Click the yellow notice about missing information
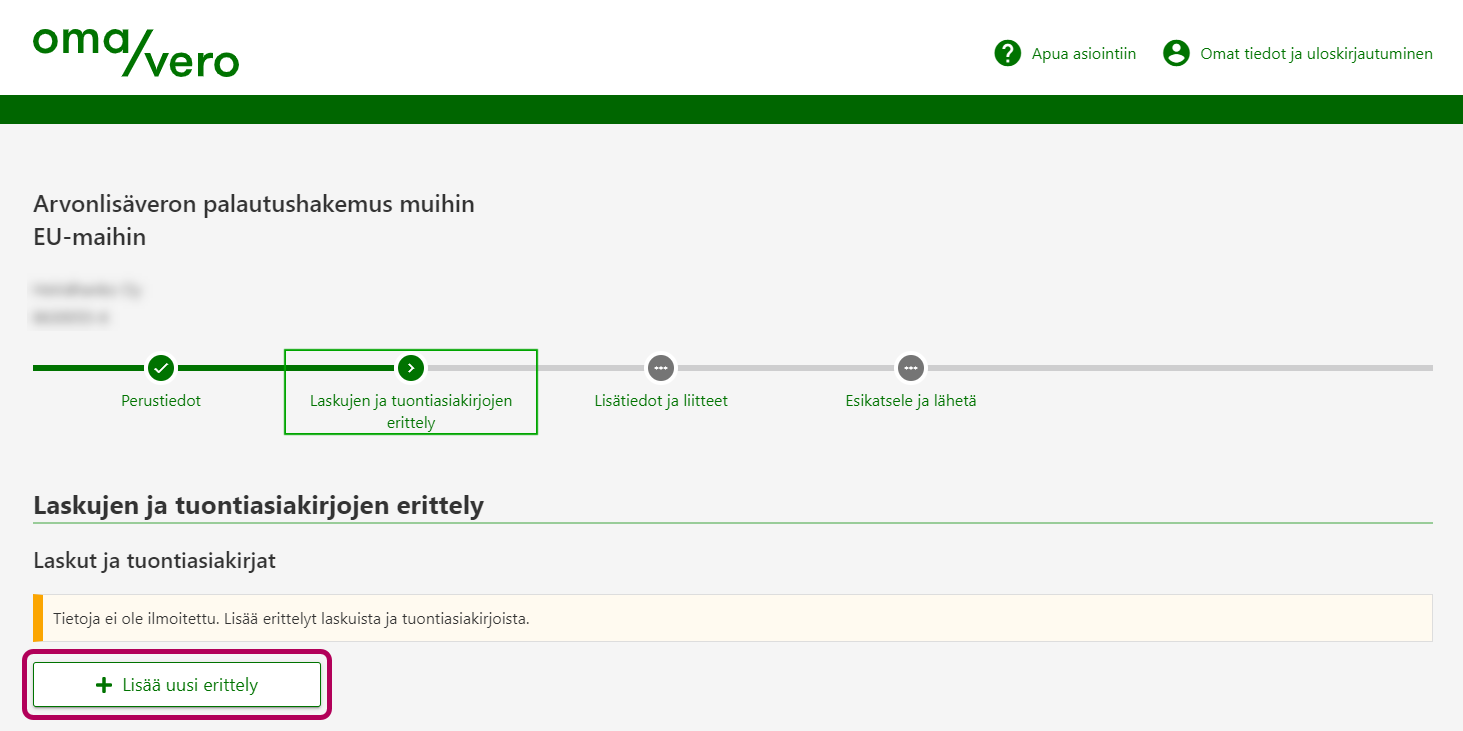 click(x=732, y=618)
